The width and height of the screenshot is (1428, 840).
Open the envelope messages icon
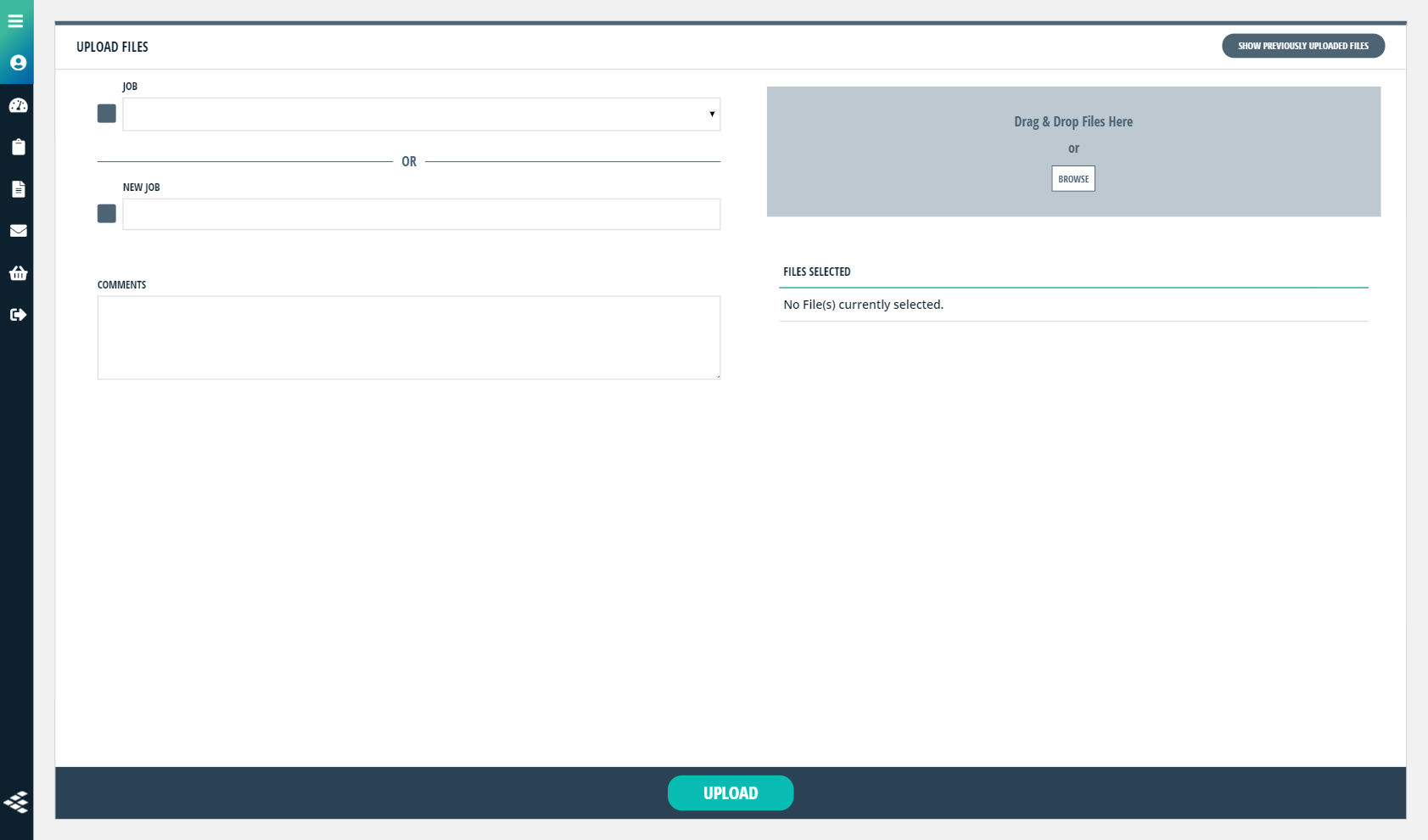tap(18, 231)
